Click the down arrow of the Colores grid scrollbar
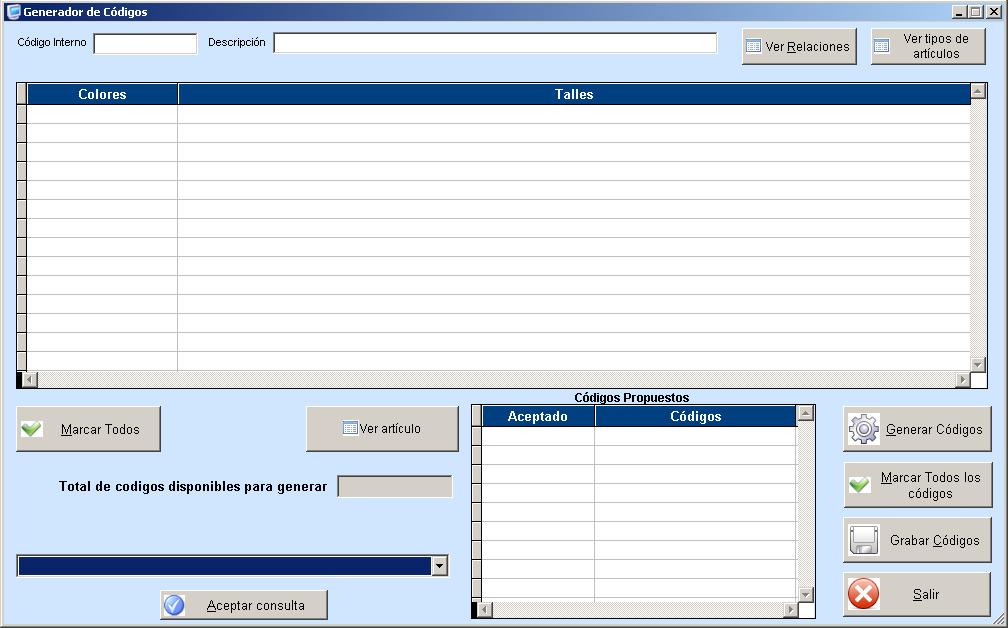 pos(978,364)
